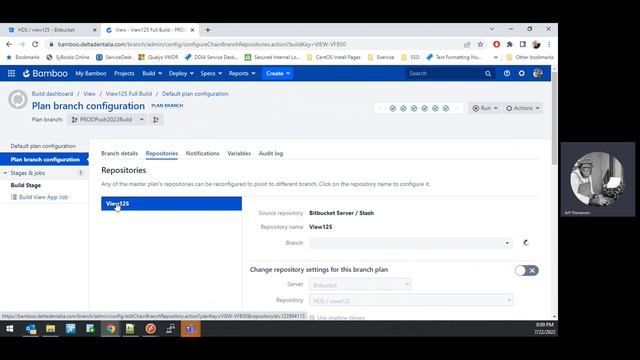Open Build Stage in sidebar
This screenshot has width=640, height=360.
click(x=26, y=185)
